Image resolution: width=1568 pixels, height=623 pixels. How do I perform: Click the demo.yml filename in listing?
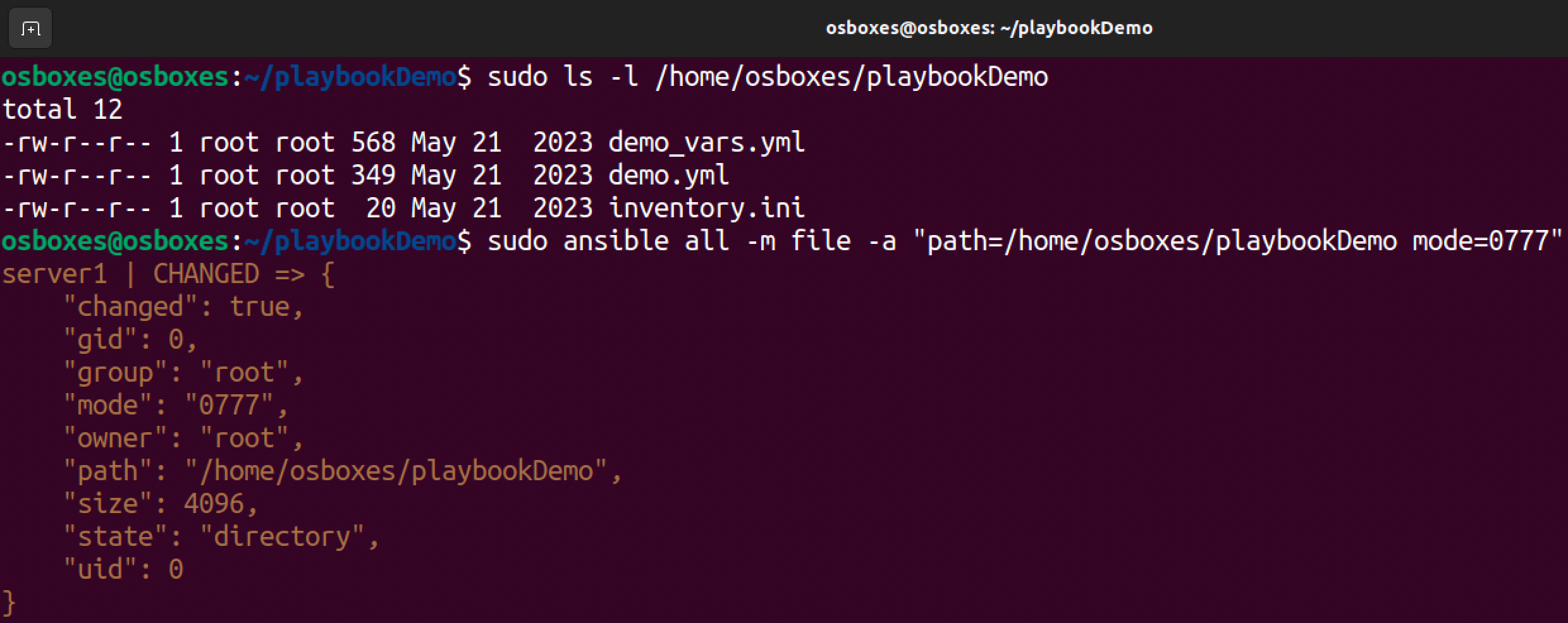click(x=668, y=176)
